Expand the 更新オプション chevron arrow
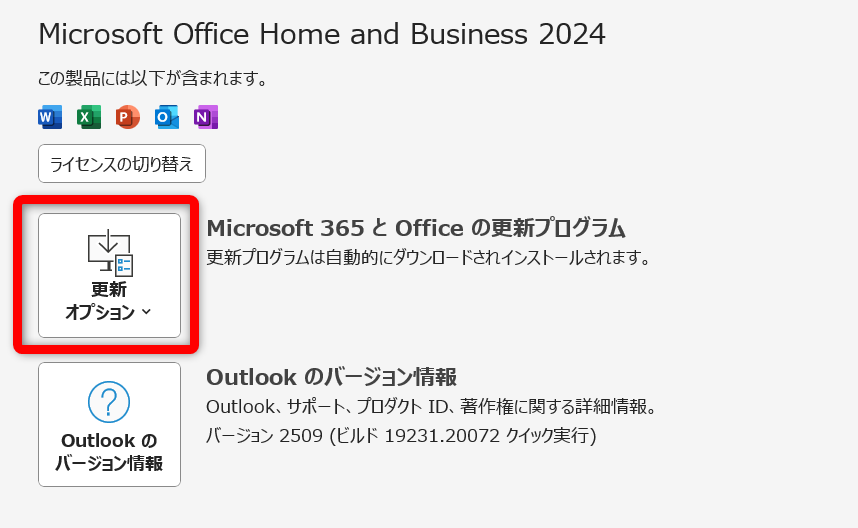 pyautogui.click(x=146, y=312)
